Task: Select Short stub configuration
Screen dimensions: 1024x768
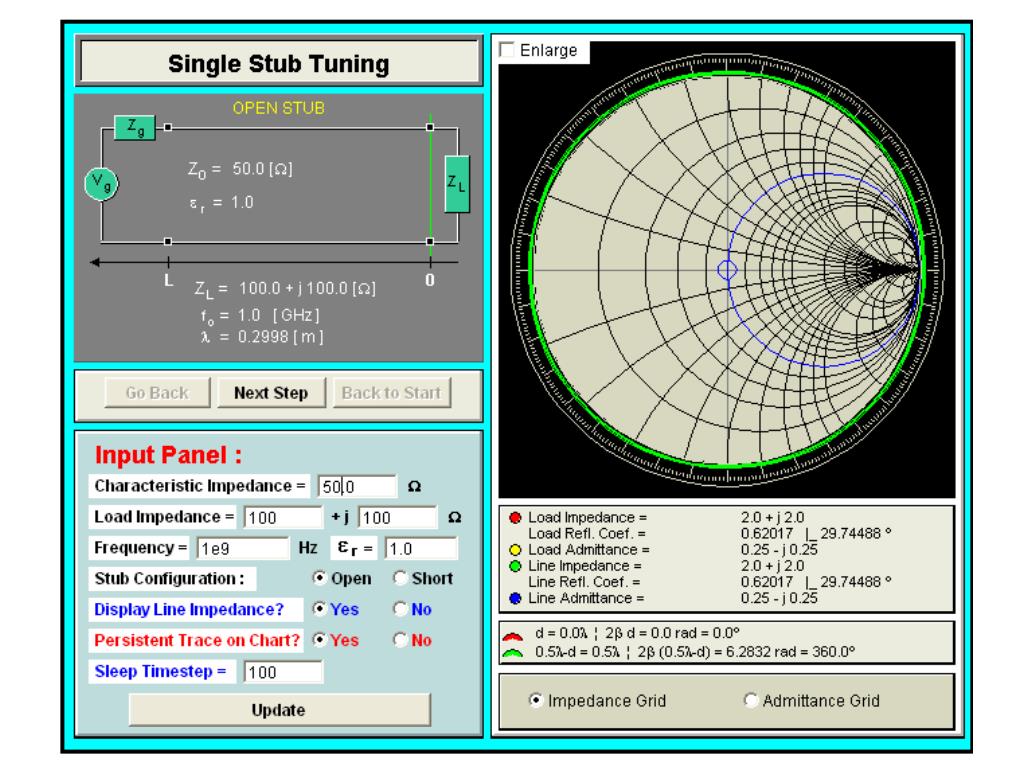Action: [x=400, y=578]
